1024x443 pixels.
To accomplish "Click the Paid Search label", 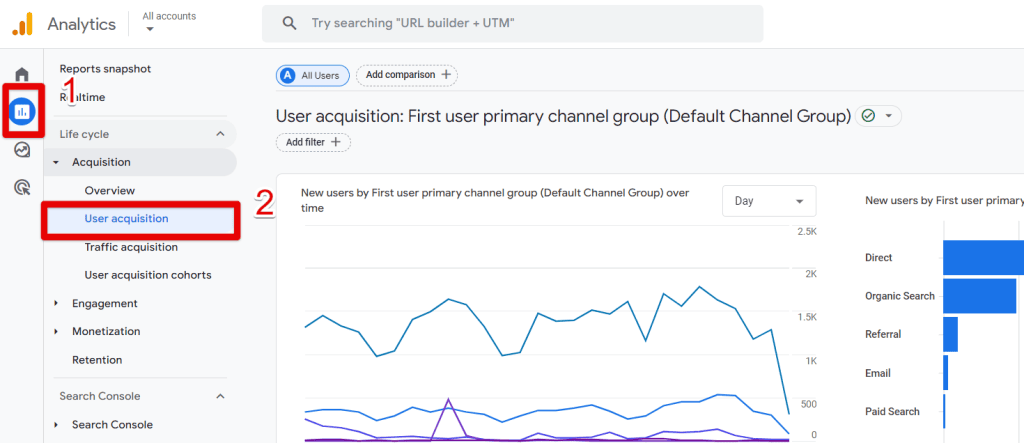I will click(x=892, y=412).
